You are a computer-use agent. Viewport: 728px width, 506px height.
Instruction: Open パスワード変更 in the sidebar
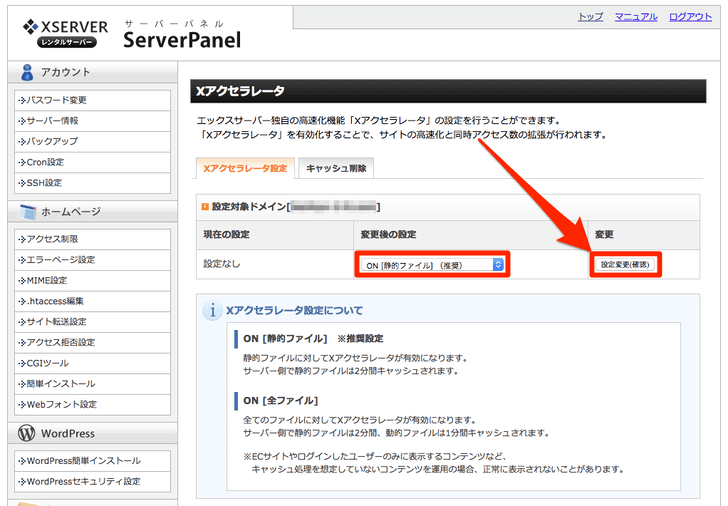coord(92,100)
